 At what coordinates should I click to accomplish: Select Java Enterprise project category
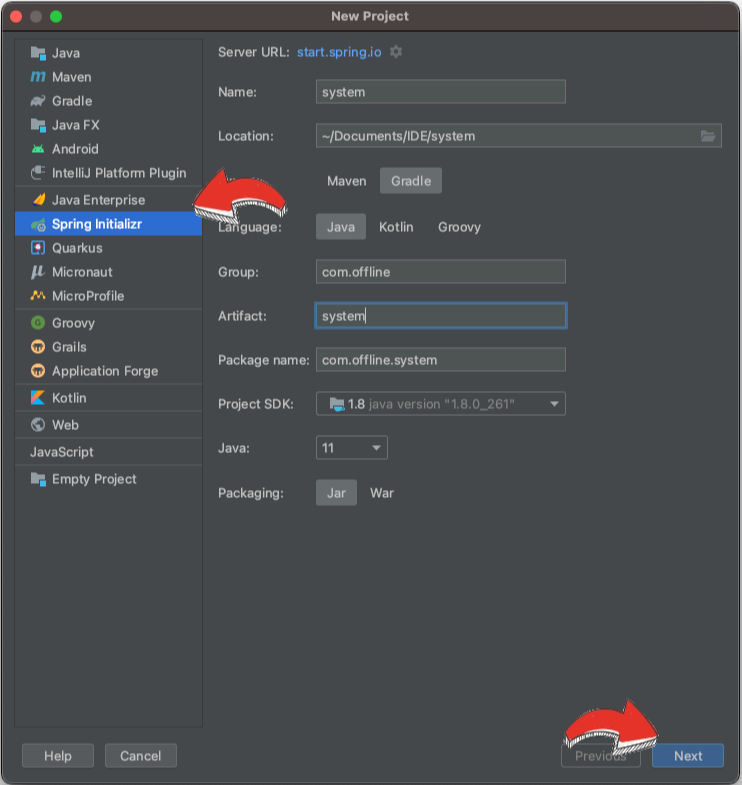[x=109, y=200]
